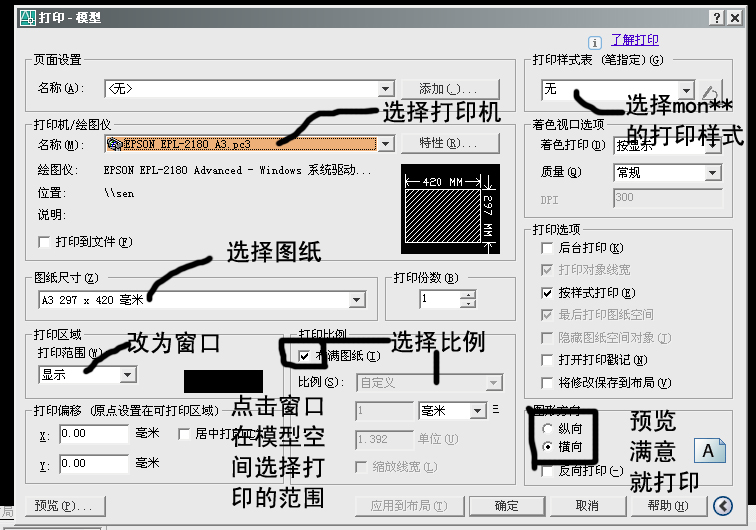Click the 添加 page setup button
756x530 pixels.
pos(450,89)
